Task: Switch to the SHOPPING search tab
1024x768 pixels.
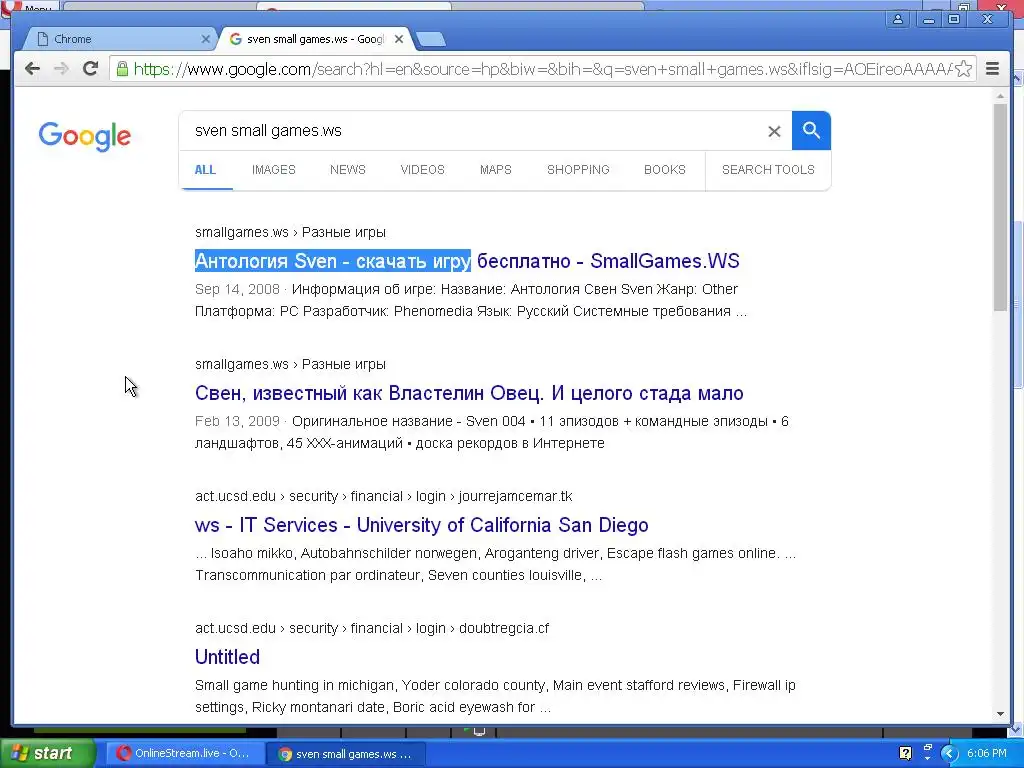Action: click(578, 170)
